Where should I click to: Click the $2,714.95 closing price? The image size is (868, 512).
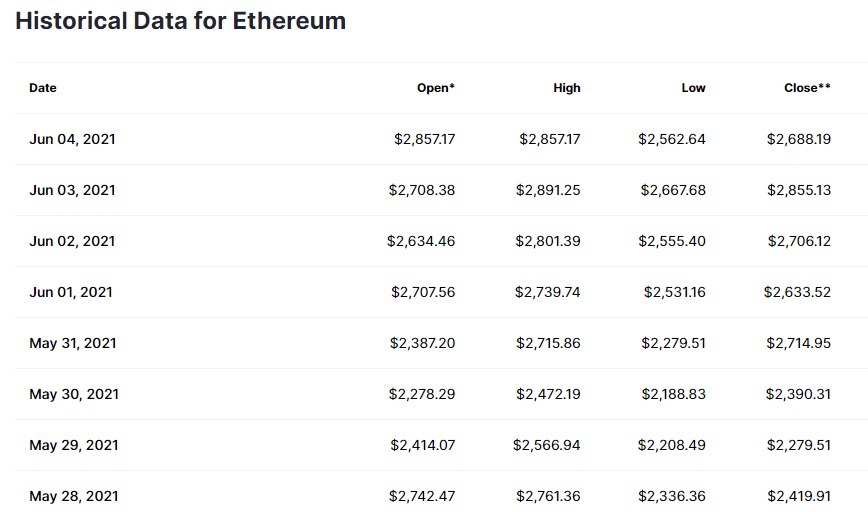798,343
